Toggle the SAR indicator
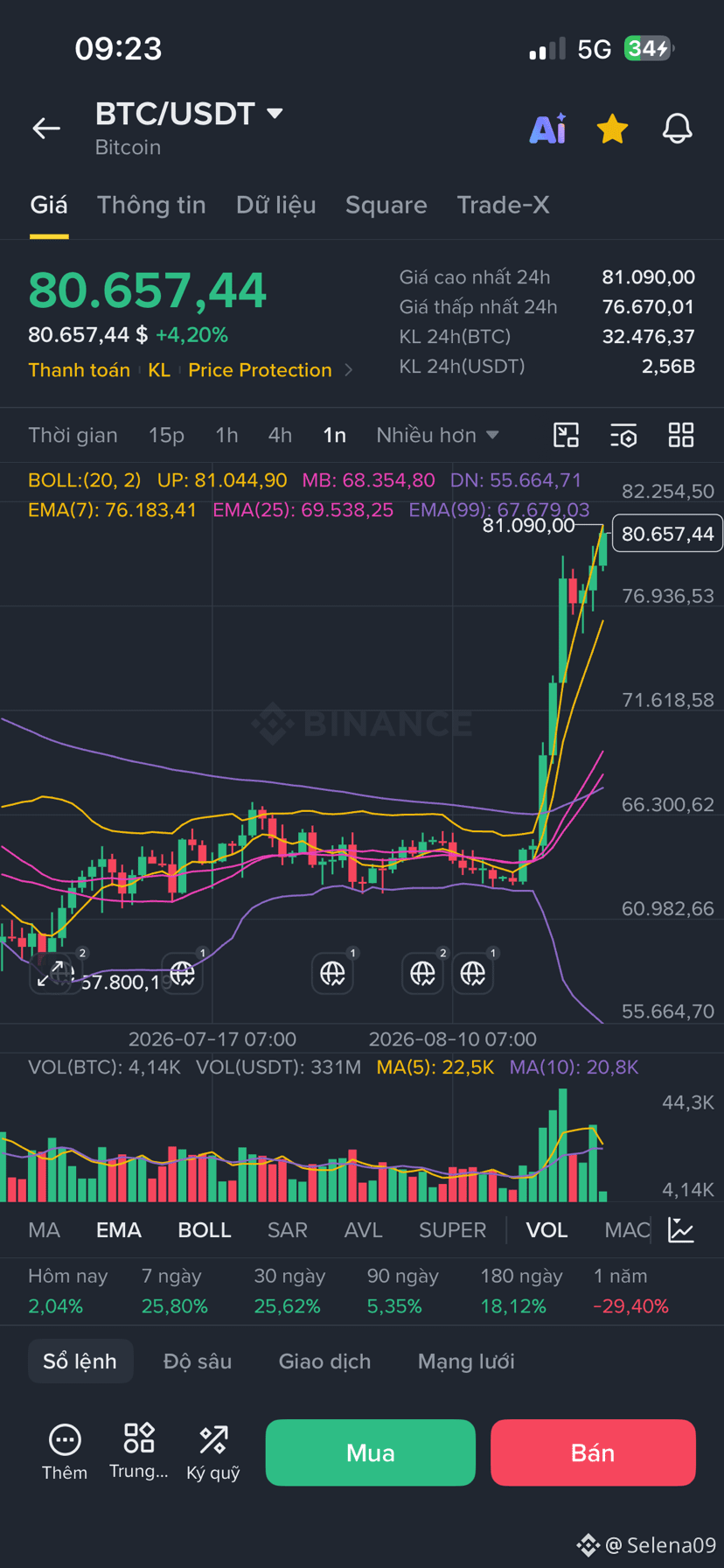 288,1229
